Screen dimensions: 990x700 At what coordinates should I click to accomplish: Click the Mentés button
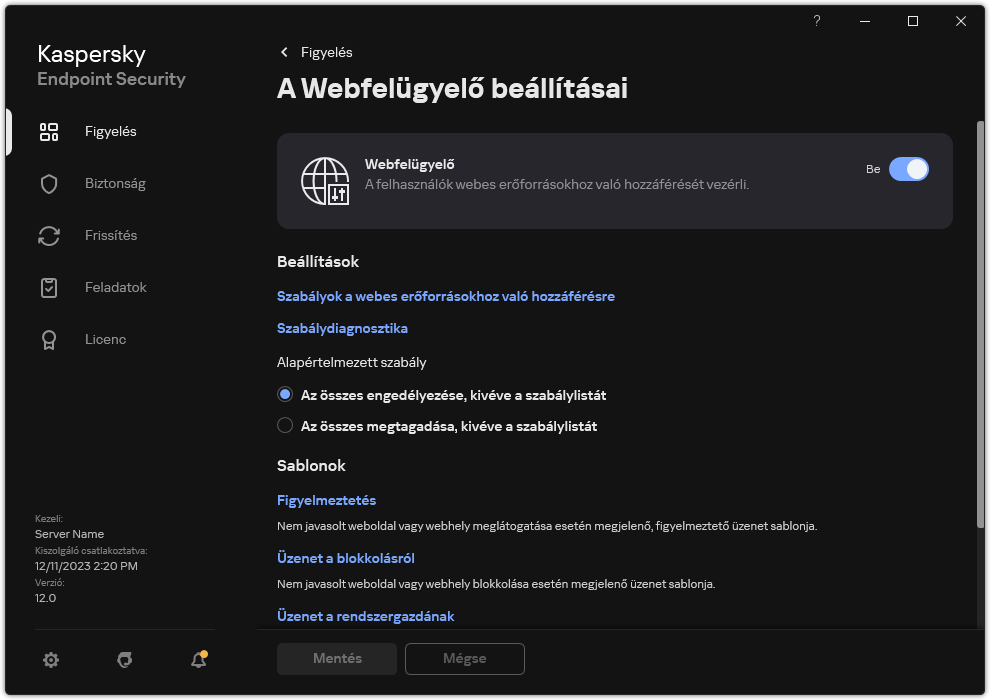336,659
